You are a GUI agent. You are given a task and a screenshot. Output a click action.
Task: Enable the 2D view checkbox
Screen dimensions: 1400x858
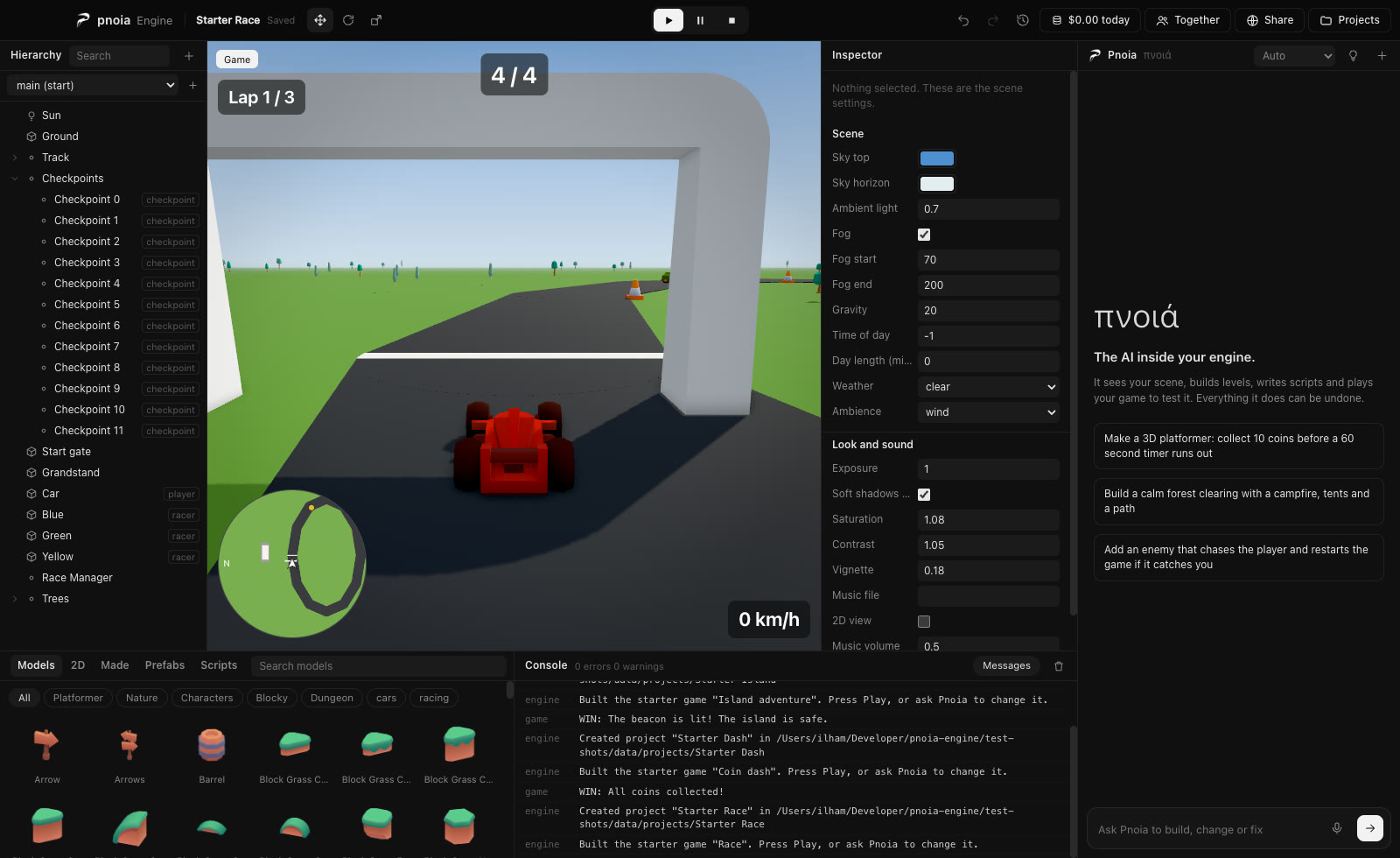coord(924,622)
